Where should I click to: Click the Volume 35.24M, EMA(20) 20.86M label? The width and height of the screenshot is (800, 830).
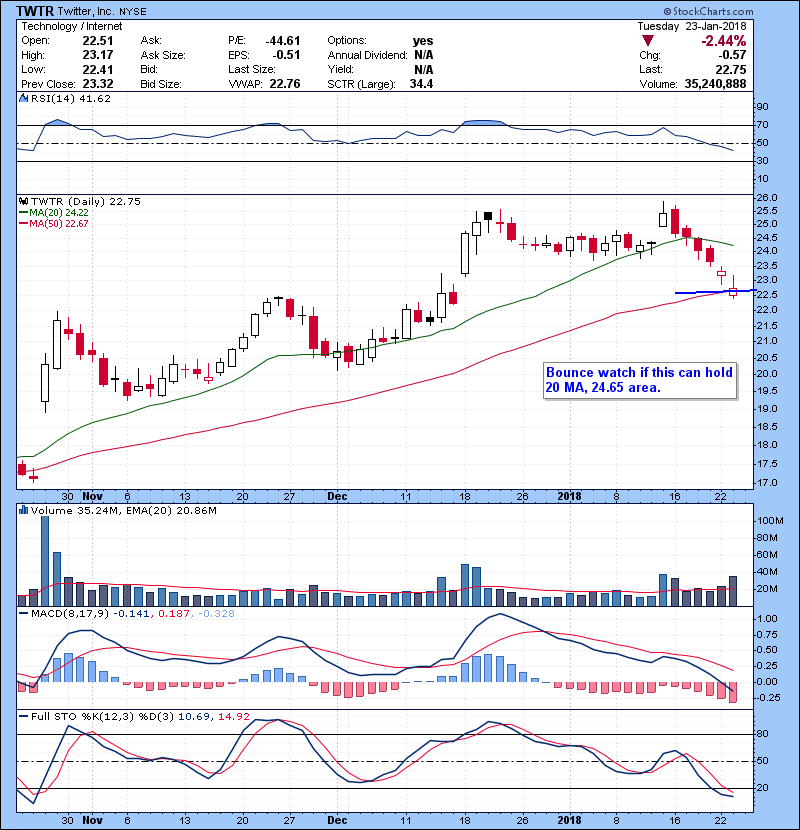coord(124,510)
